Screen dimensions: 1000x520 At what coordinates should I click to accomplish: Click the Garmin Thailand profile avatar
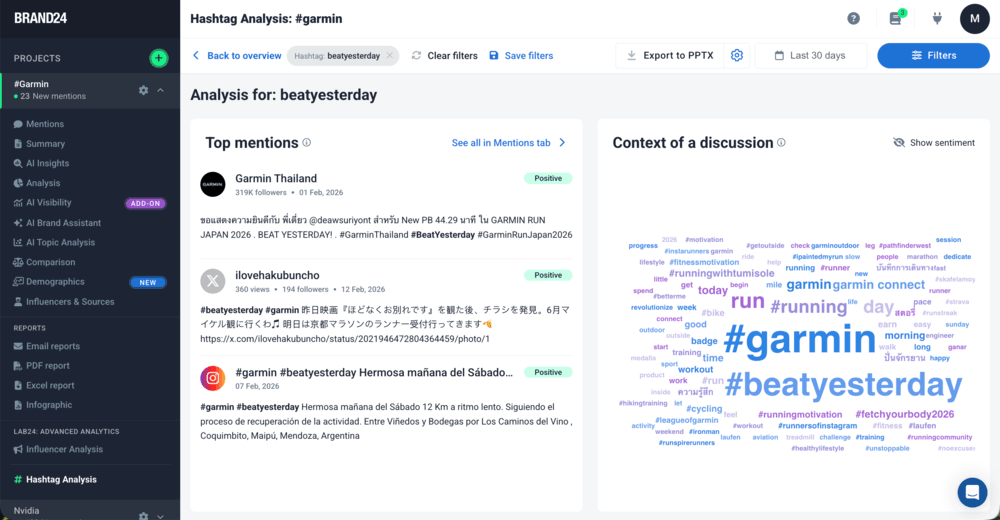click(x=213, y=184)
